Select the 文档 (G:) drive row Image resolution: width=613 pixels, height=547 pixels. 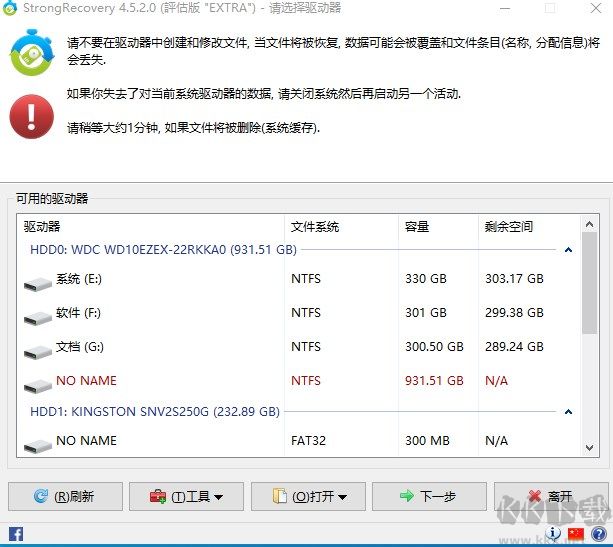coord(299,347)
